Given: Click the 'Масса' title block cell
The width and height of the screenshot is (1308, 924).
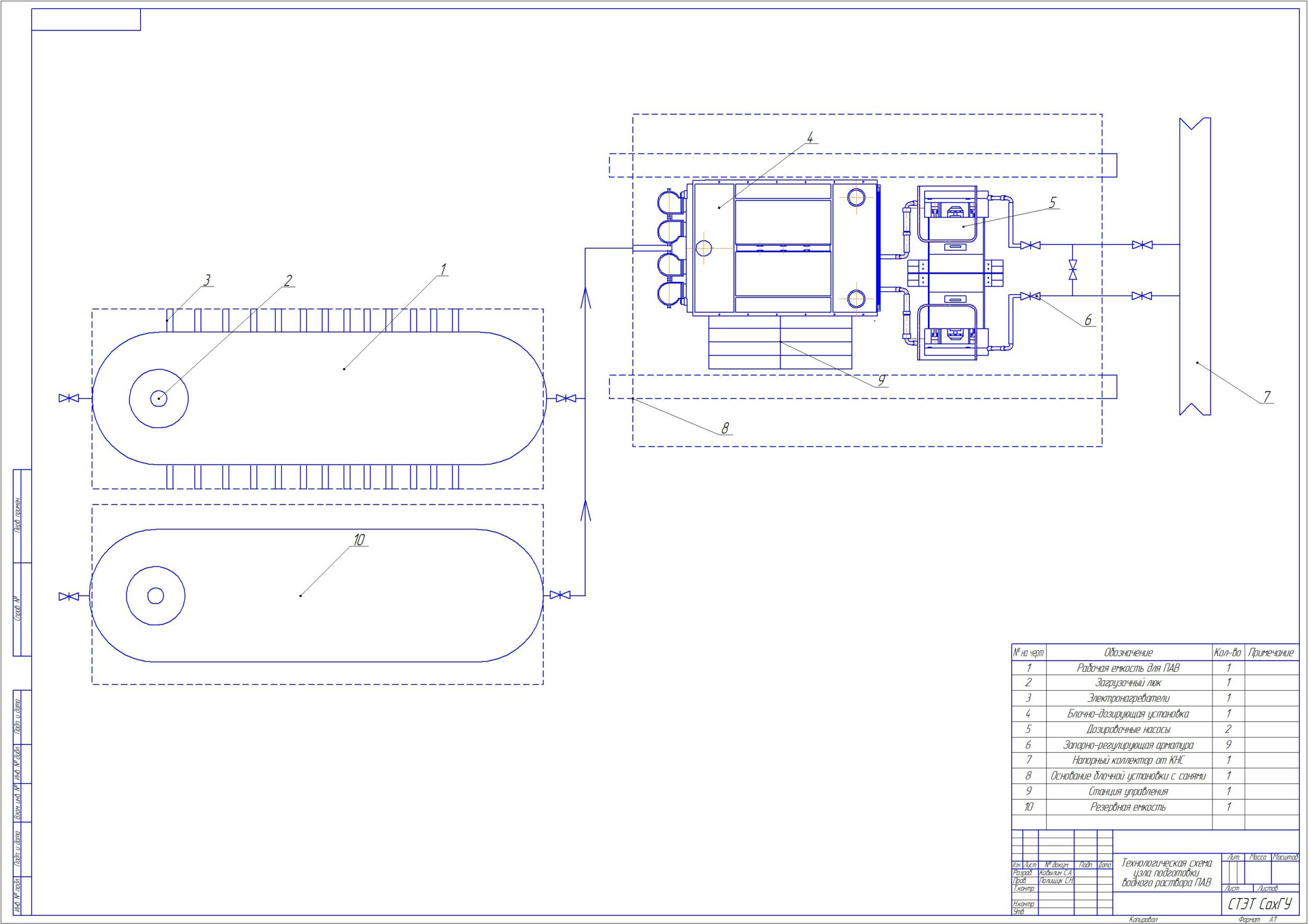Looking at the screenshot, I should 1258,858.
